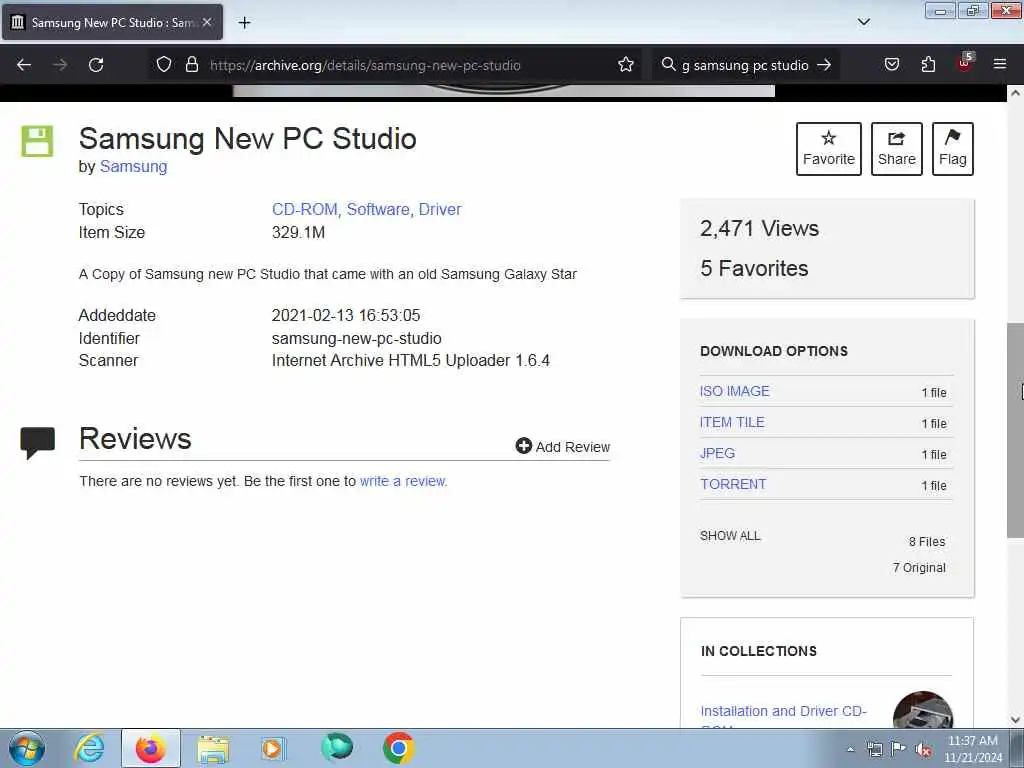1024x768 pixels.
Task: Click the Firefox taskbar icon
Action: point(150,748)
